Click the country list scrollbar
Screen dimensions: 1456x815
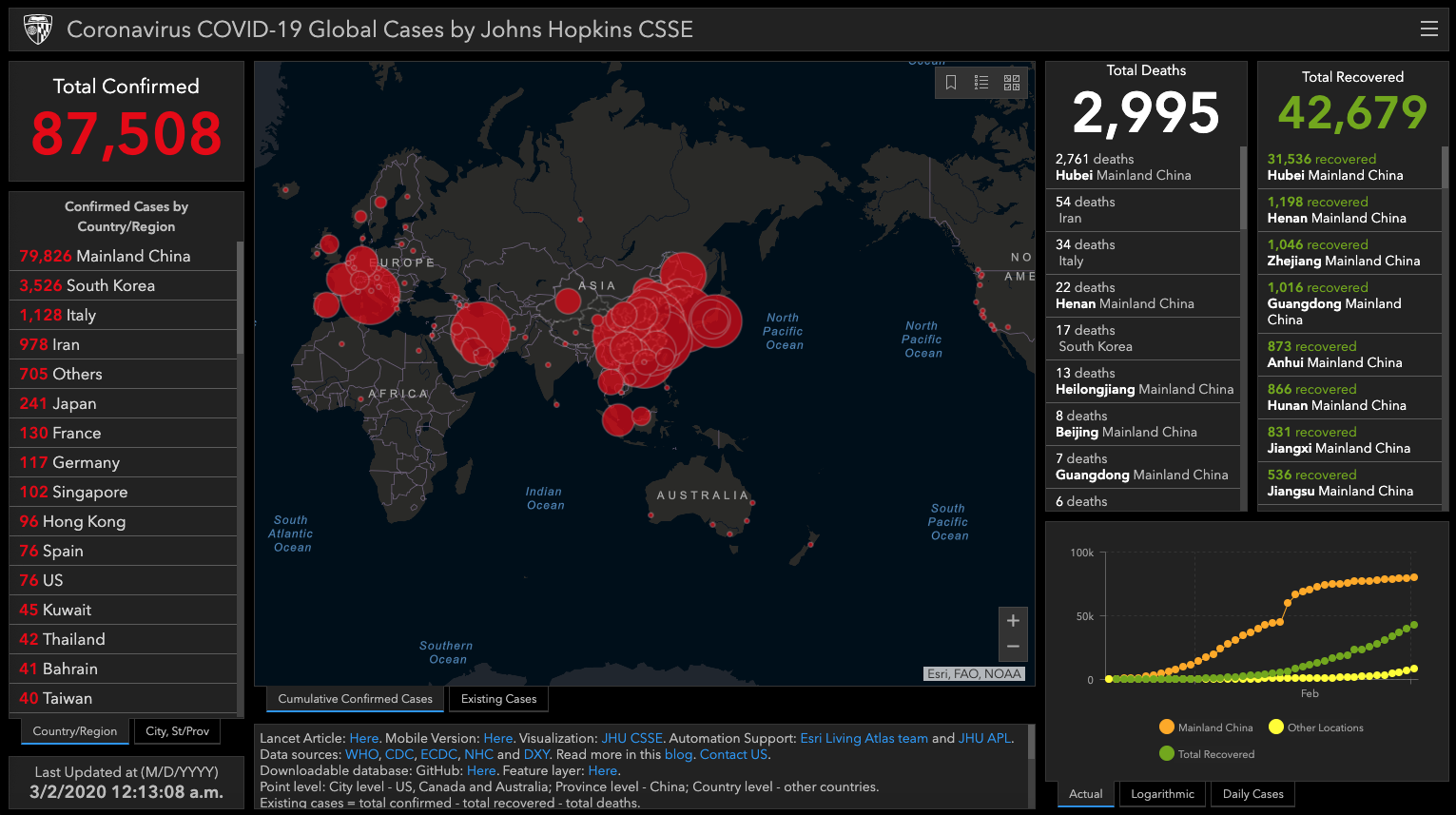pos(240,298)
